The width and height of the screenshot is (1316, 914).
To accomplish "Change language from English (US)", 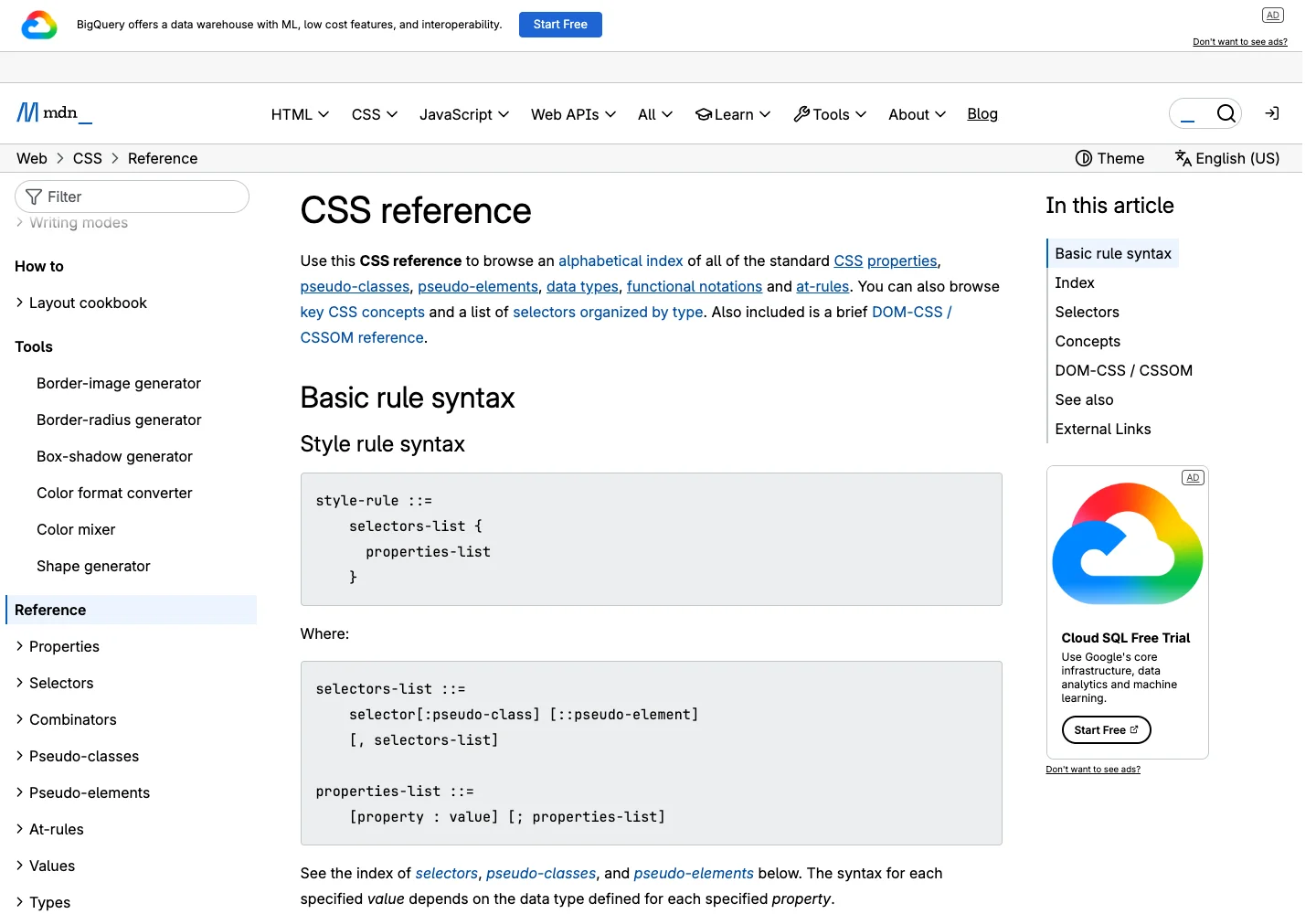I will [x=1226, y=158].
